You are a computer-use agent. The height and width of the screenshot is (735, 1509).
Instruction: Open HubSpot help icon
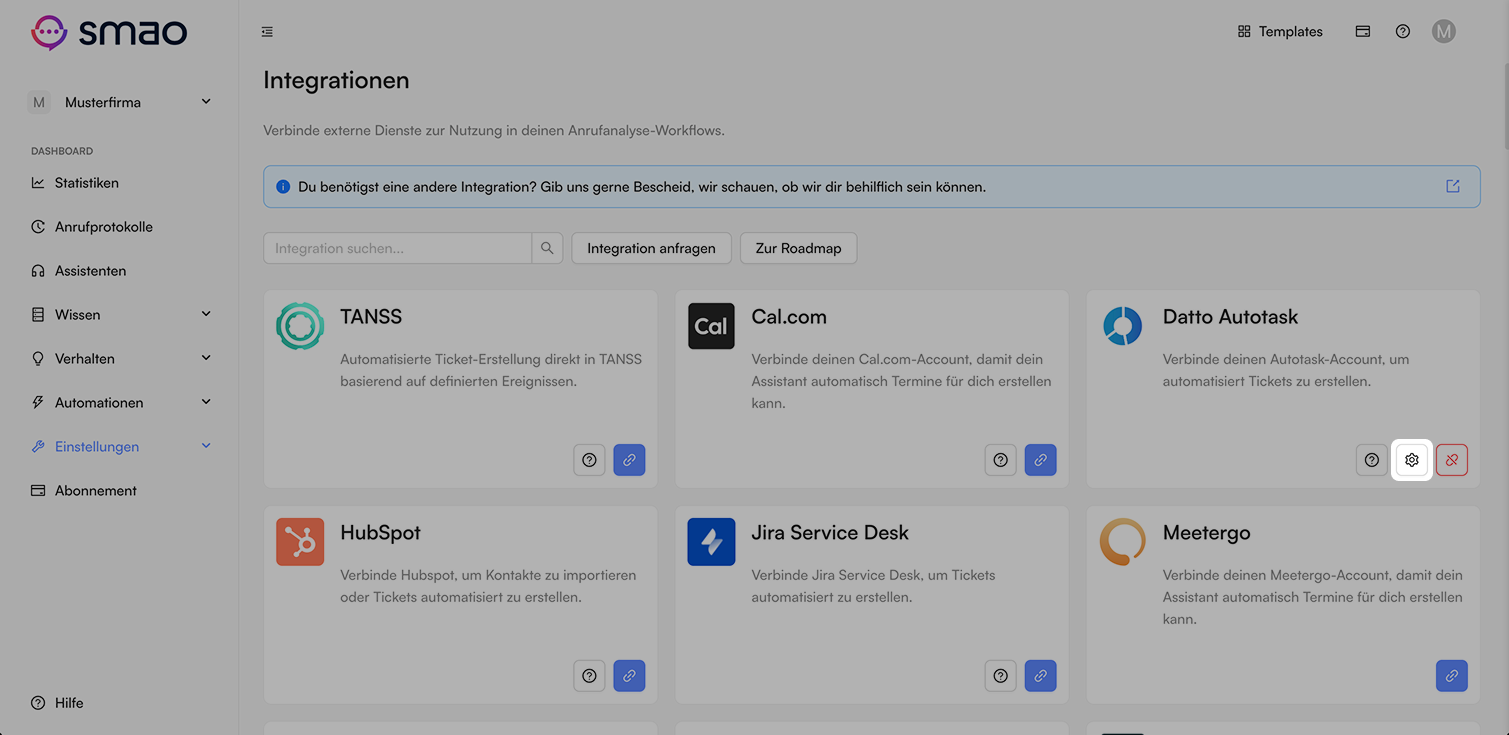click(589, 676)
